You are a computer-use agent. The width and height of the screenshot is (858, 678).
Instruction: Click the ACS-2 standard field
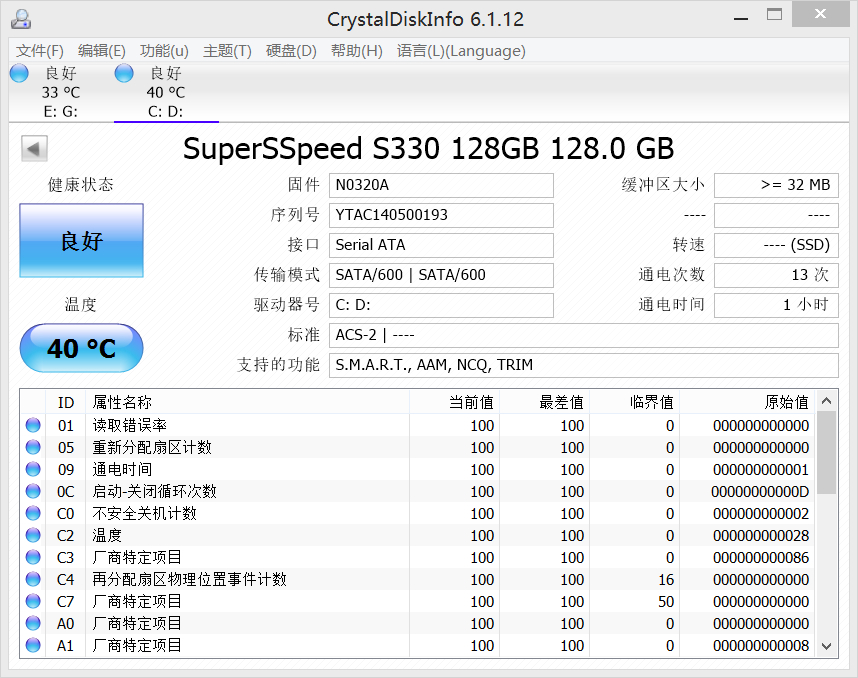click(x=583, y=335)
